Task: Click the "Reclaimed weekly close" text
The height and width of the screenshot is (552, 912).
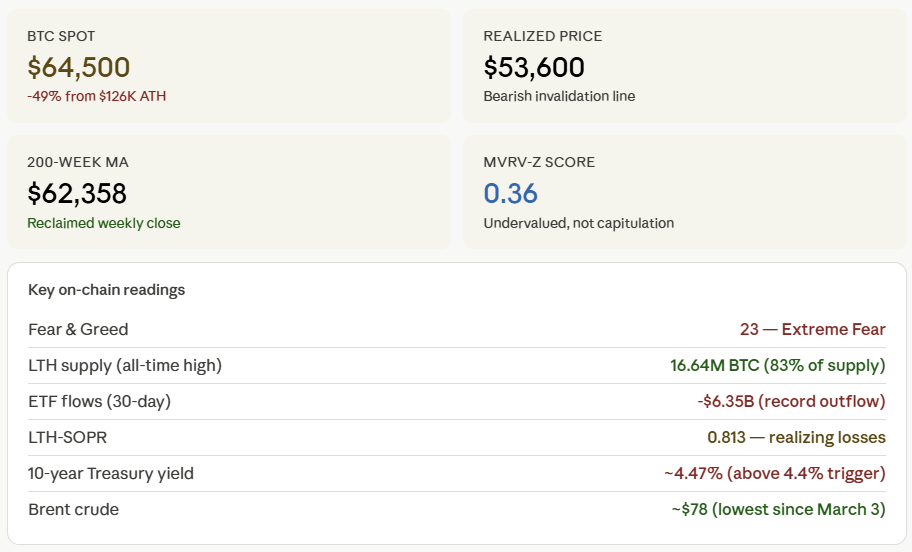Action: pyautogui.click(x=104, y=223)
